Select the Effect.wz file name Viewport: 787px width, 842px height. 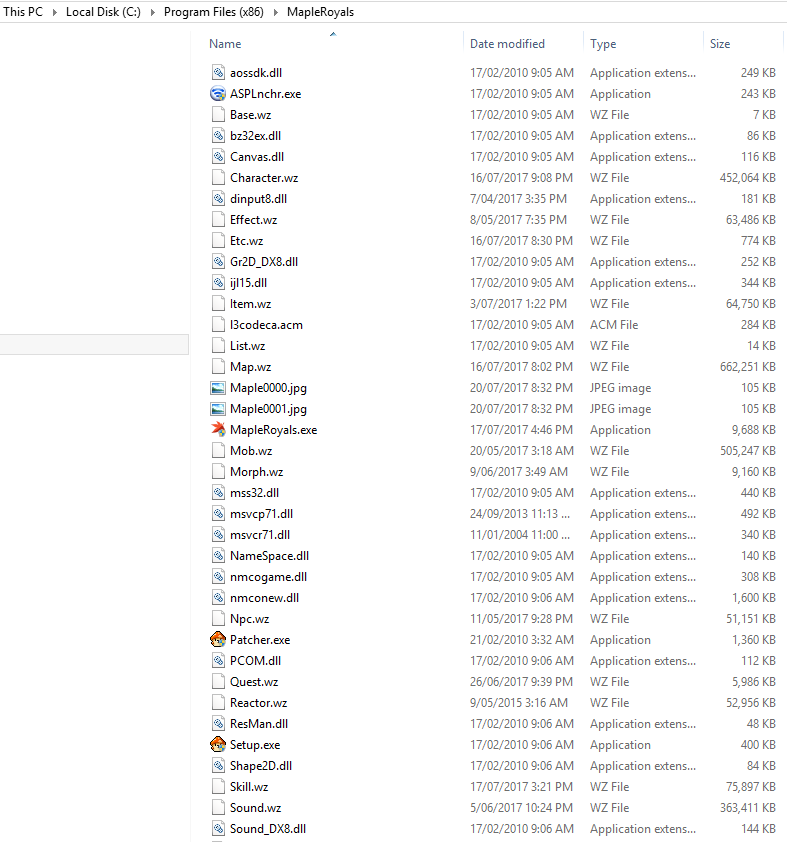click(253, 220)
